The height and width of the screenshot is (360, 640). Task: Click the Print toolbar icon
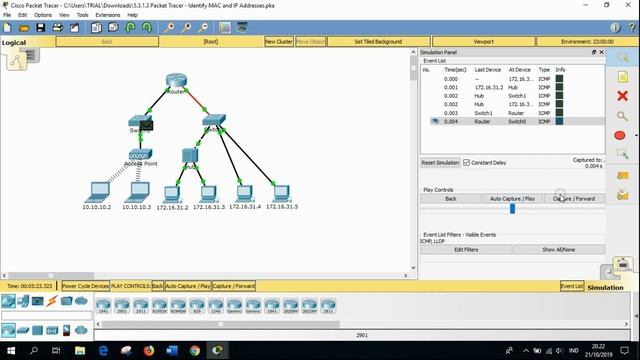[x=57, y=28]
